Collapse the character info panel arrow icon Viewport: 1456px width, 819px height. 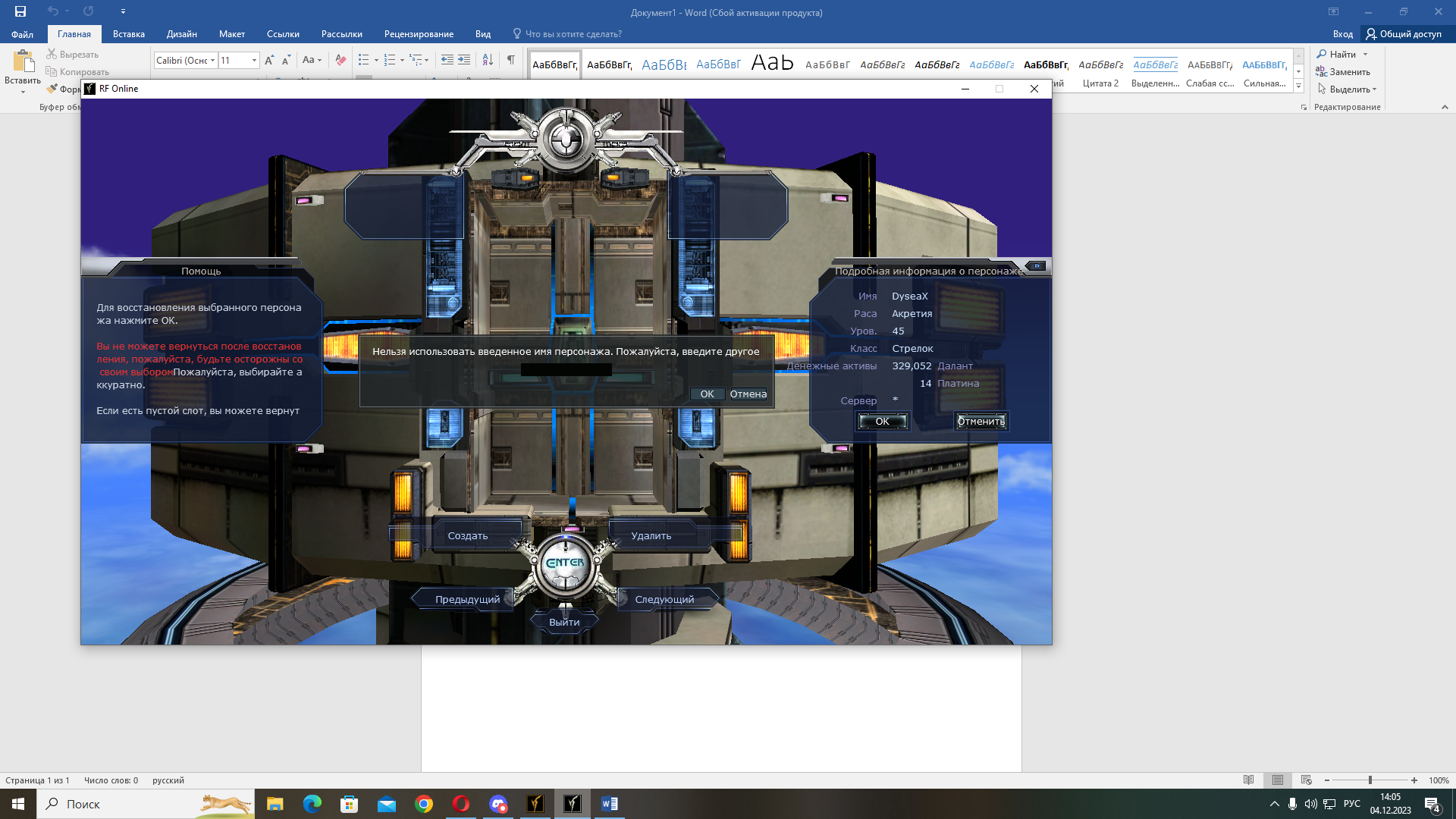click(x=1037, y=266)
